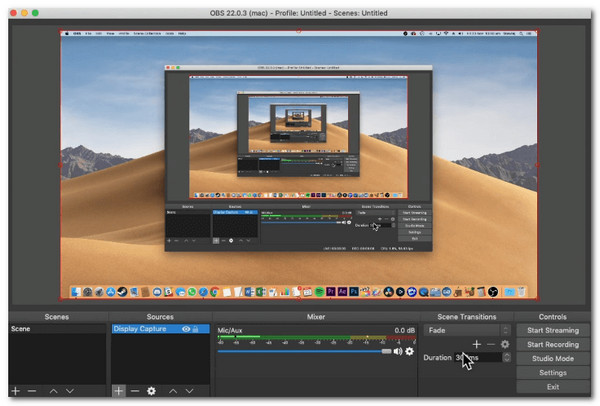Move scene down in Scenes list
The height and width of the screenshot is (406, 600).
[x=70, y=391]
